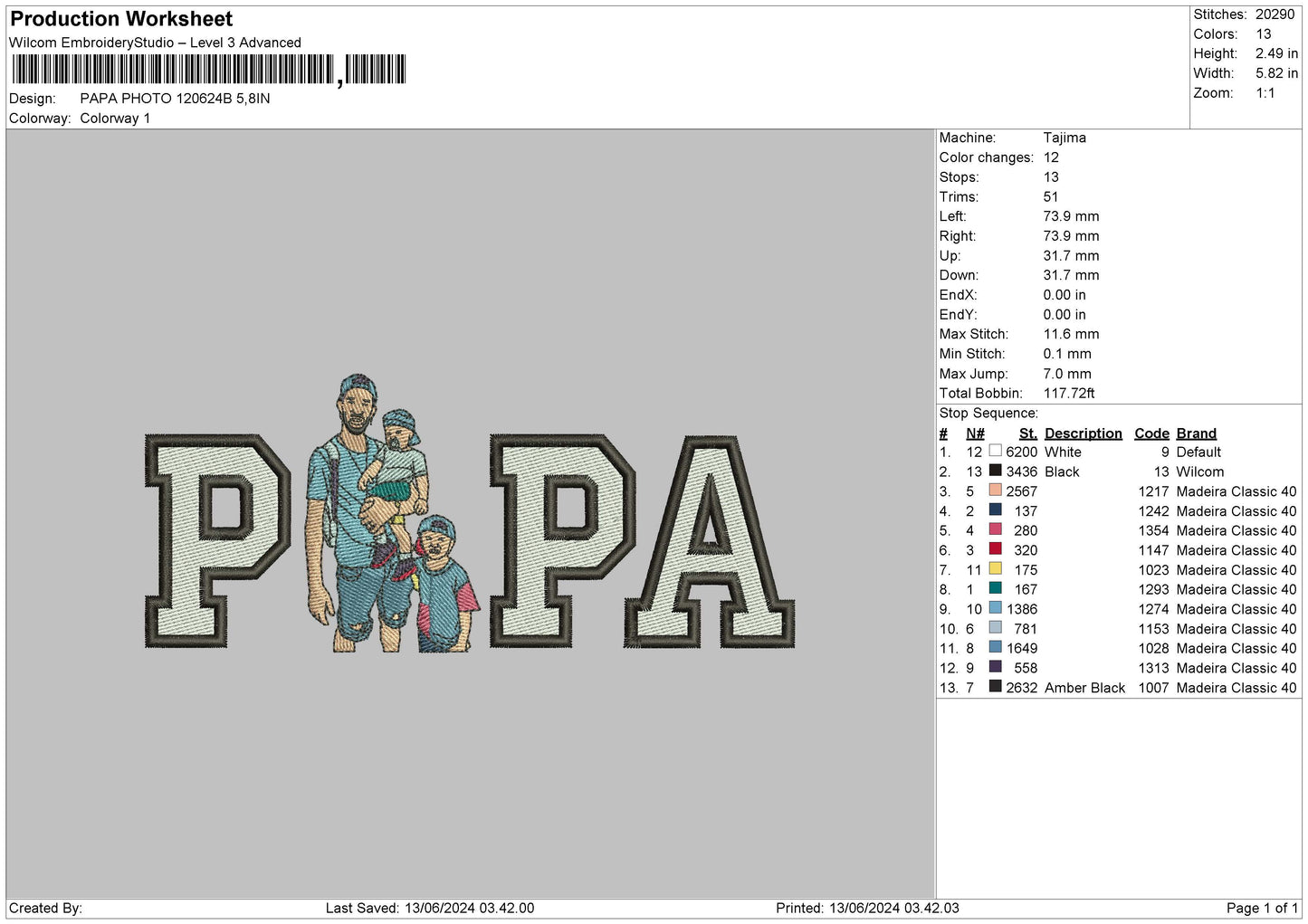Viewport: 1308px width, 924px height.
Task: Click the yellow swatch with 175 stitches
Action: pyautogui.click(x=995, y=569)
